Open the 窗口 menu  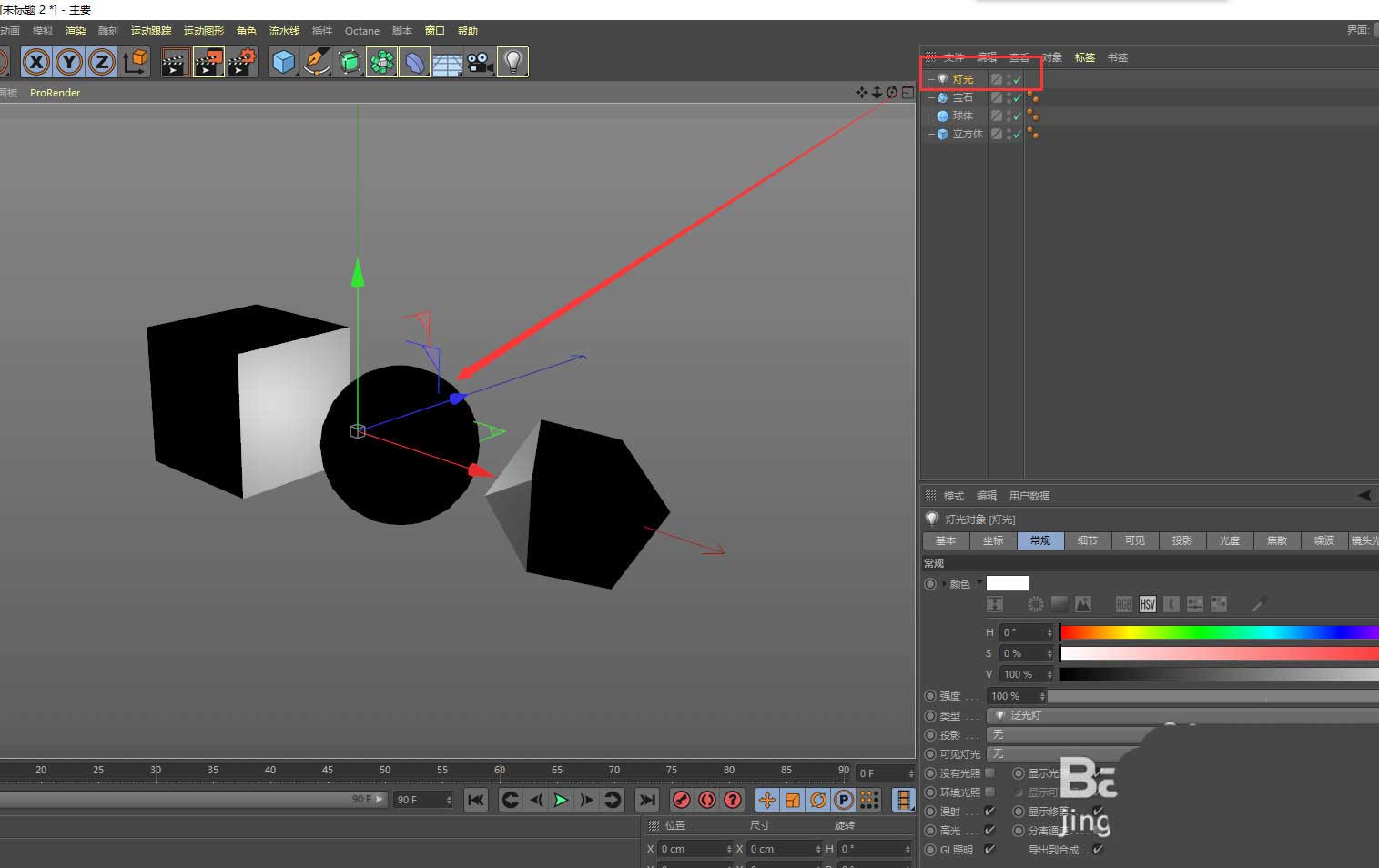[x=435, y=31]
